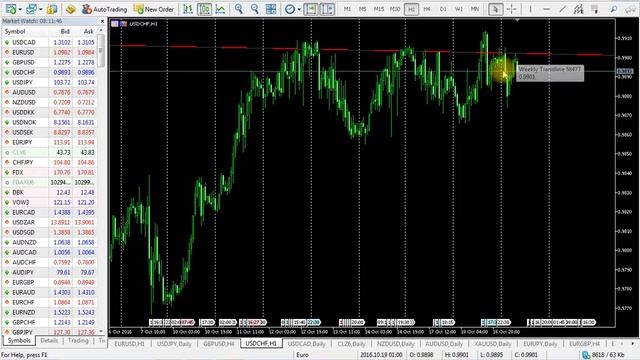The image size is (640, 360).
Task: Switch to bar chart display
Action: pyautogui.click(x=188, y=9)
